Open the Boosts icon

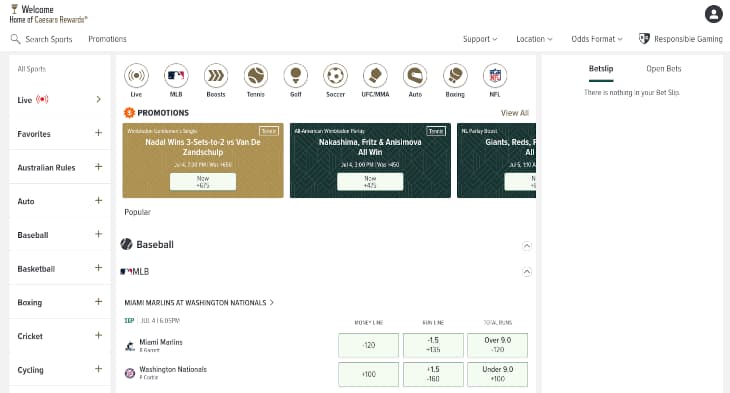tap(216, 75)
